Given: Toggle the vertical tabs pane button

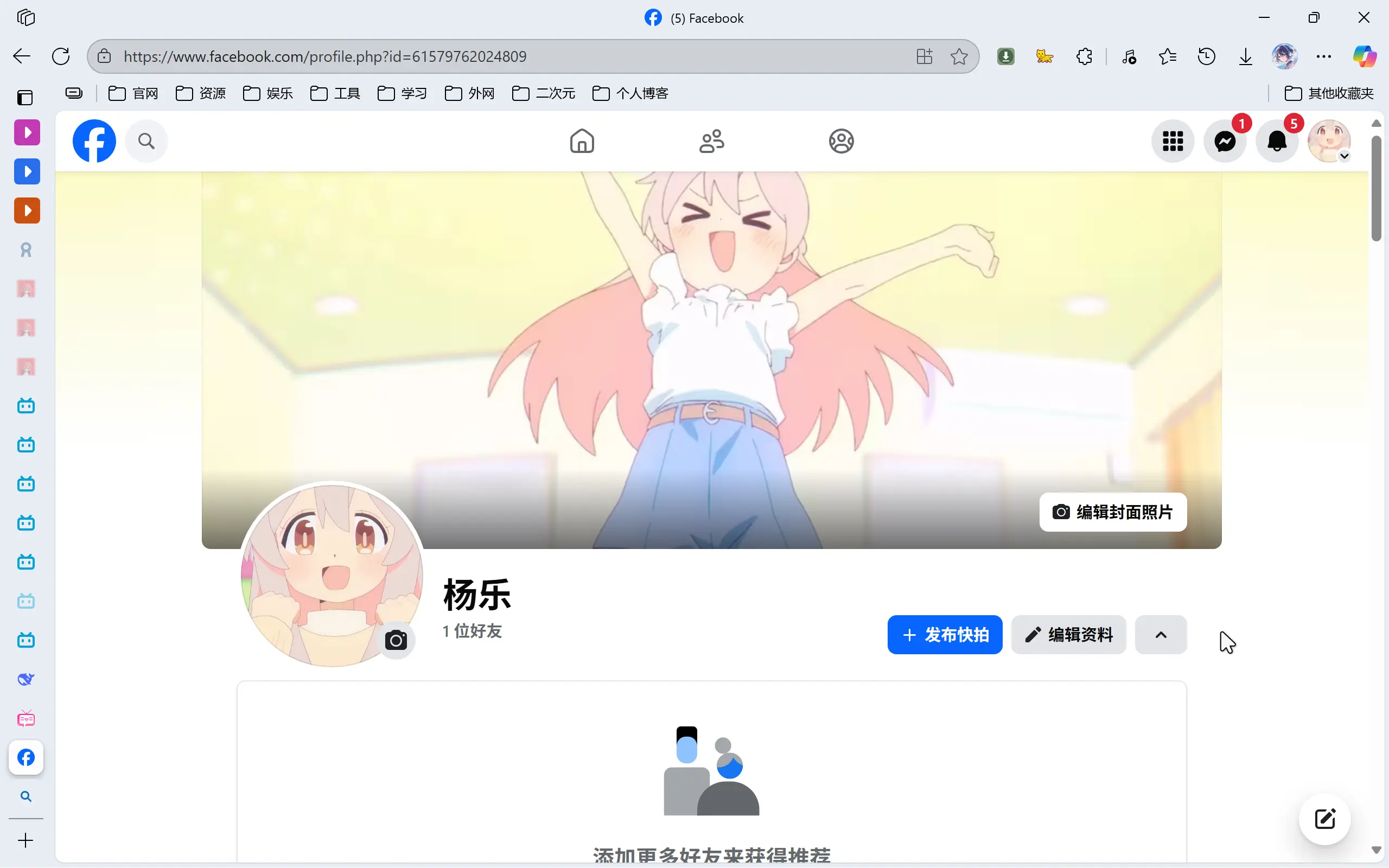Looking at the screenshot, I should tap(24, 98).
